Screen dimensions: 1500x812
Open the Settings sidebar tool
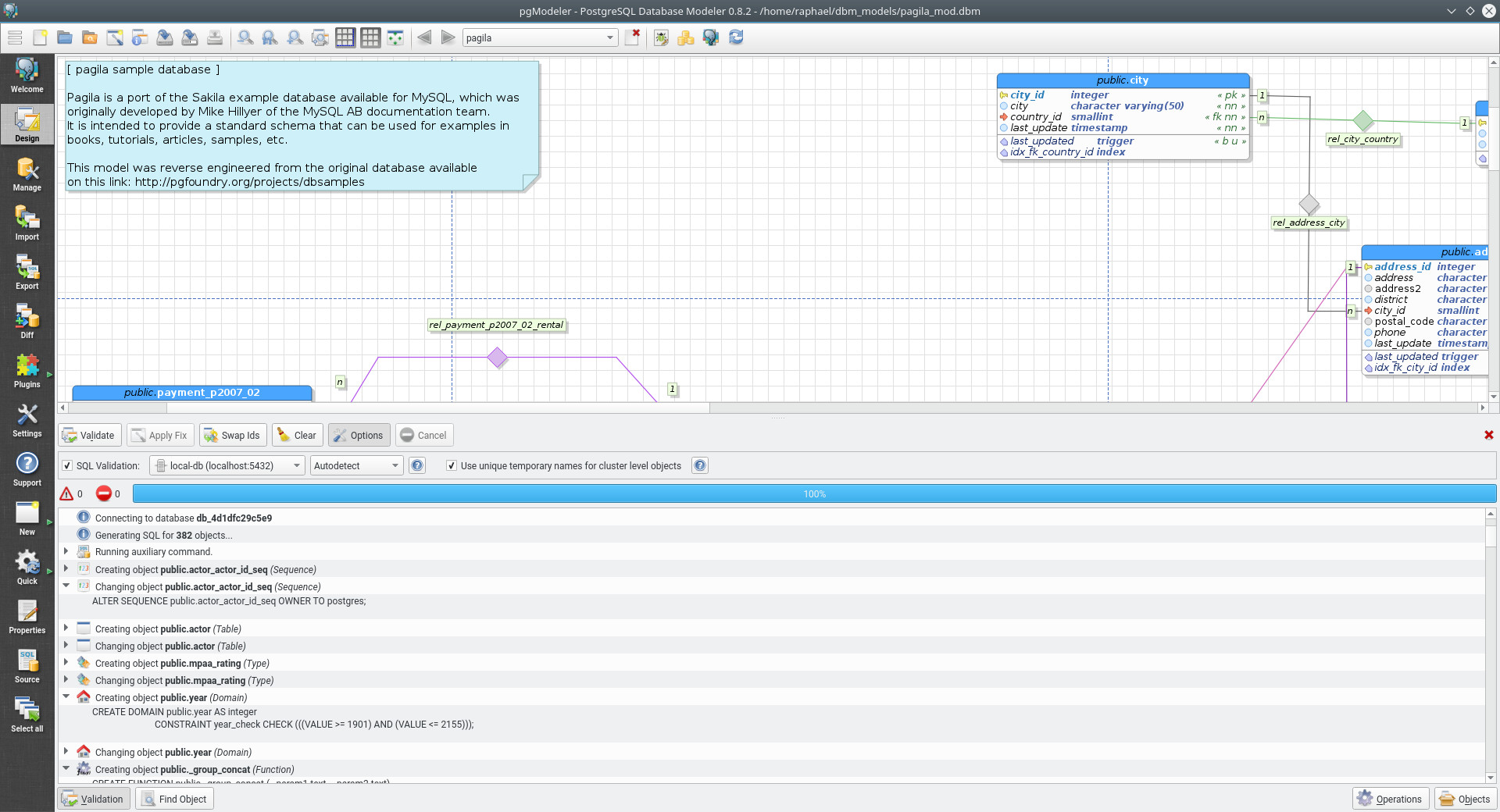[x=27, y=420]
